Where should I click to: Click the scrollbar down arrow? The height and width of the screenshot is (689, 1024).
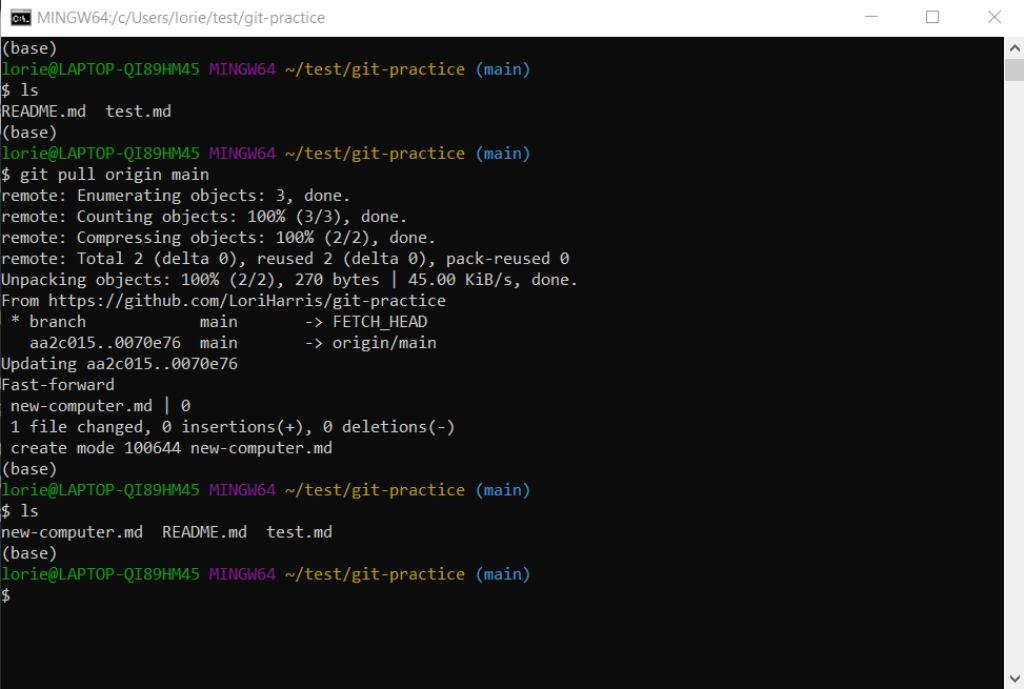(x=1014, y=679)
